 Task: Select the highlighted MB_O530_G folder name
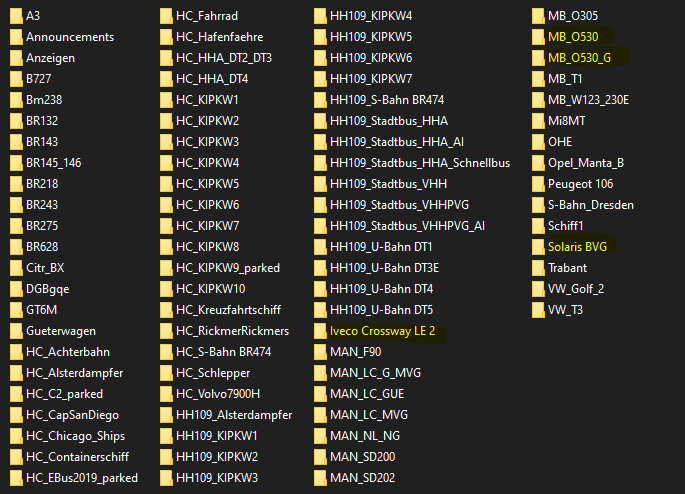coord(580,58)
